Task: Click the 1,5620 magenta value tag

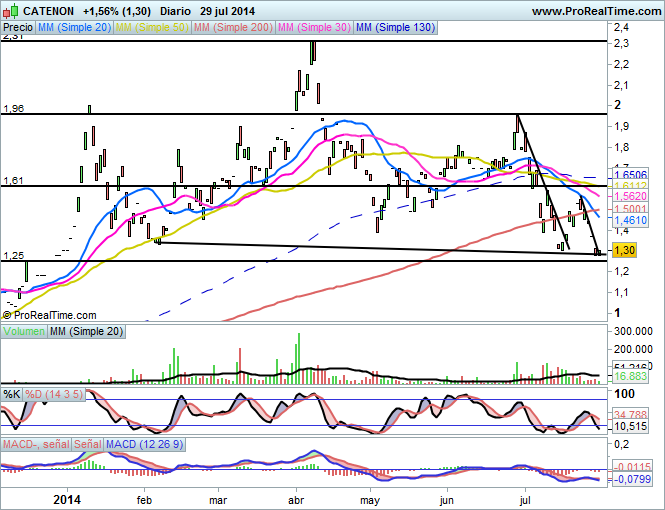Action: click(630, 196)
